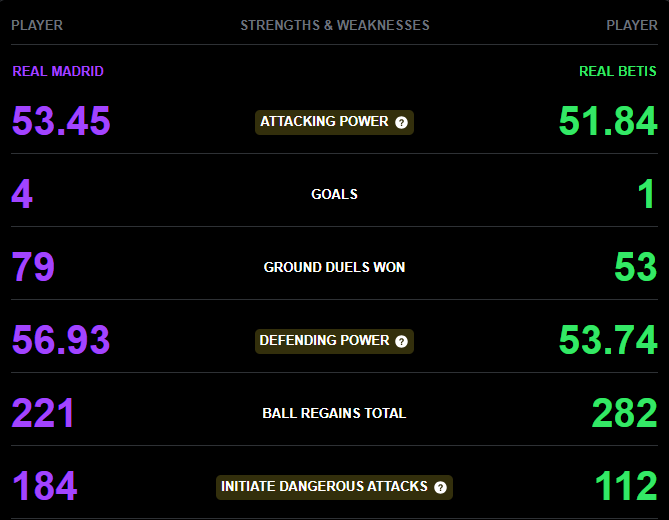Click the Goals stat label
669x520 pixels.
point(334,195)
